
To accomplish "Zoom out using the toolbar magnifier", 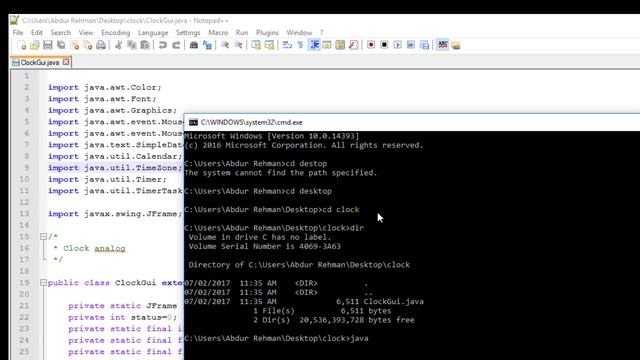I will coord(238,45).
